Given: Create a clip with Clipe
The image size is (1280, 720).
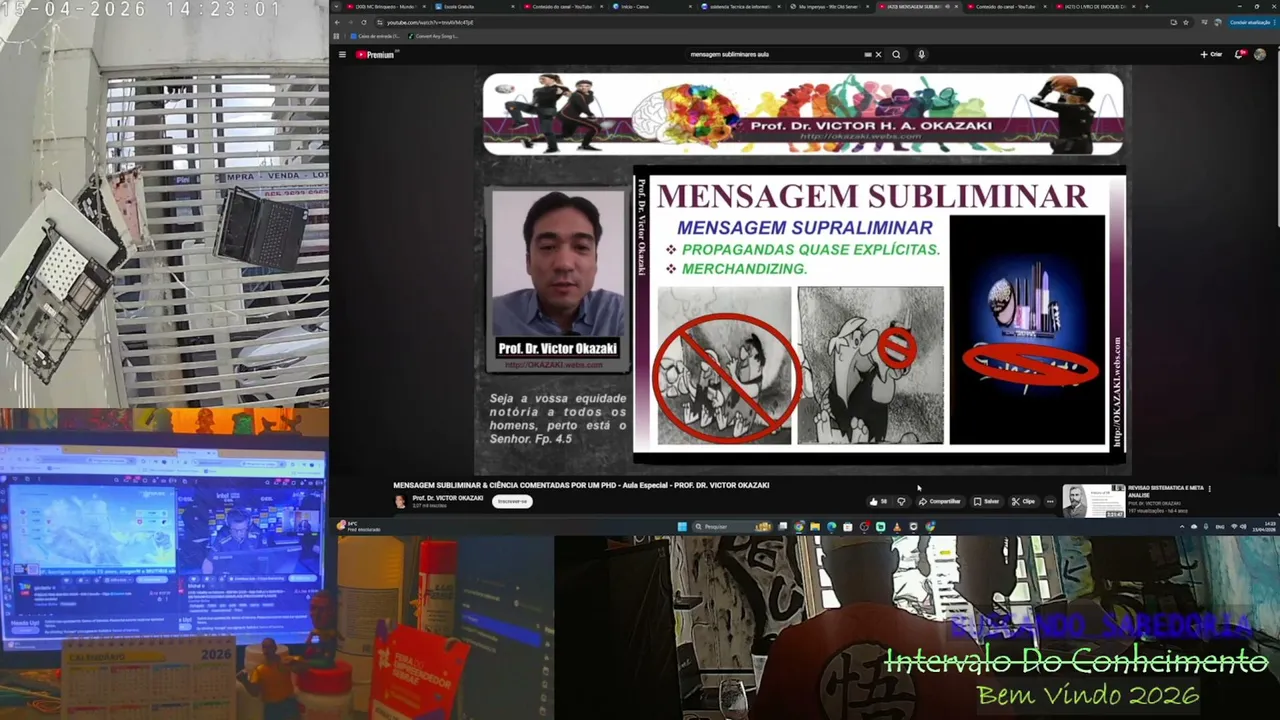Looking at the screenshot, I should [1023, 502].
